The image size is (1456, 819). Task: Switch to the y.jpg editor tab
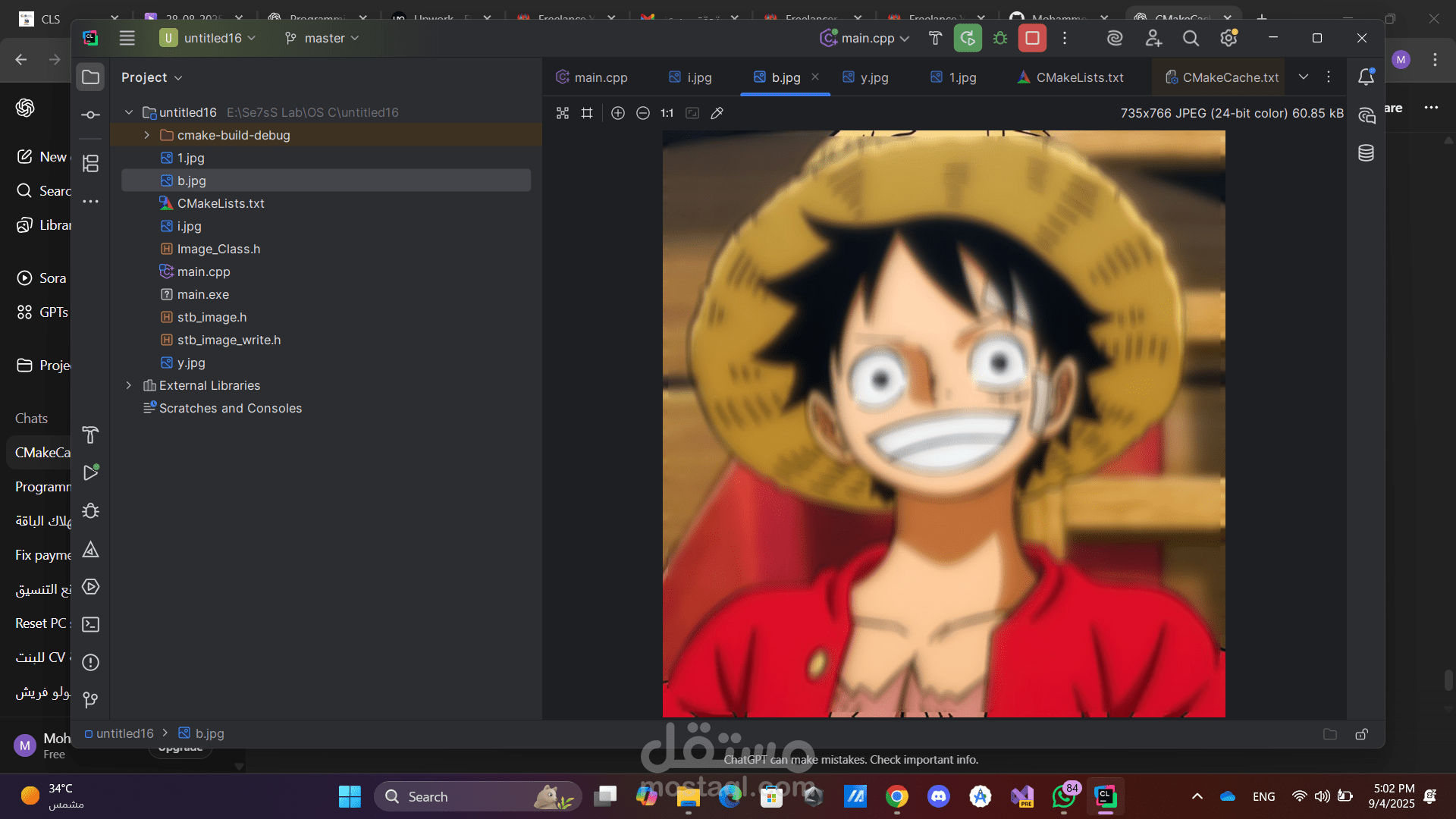point(865,77)
